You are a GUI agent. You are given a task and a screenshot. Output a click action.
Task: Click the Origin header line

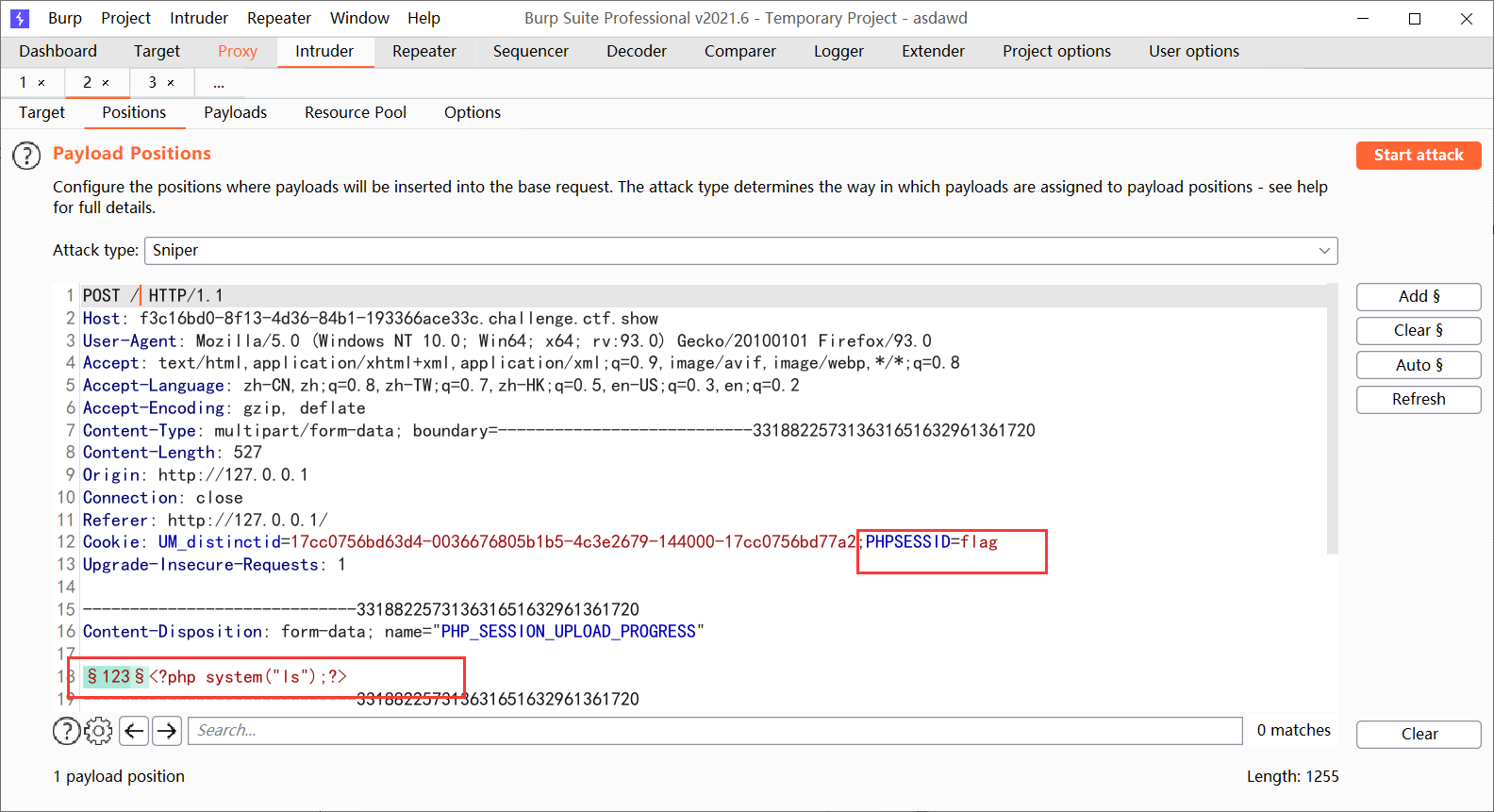coord(195,475)
